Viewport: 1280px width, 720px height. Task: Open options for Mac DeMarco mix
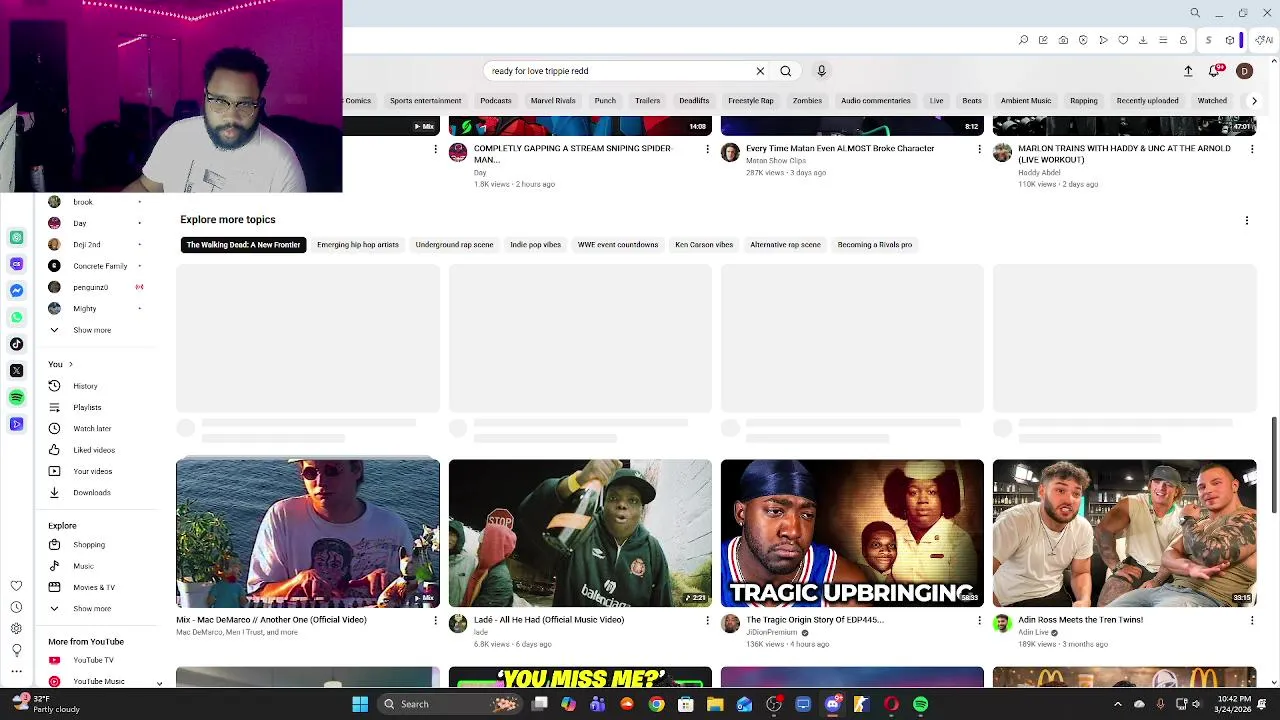(435, 621)
